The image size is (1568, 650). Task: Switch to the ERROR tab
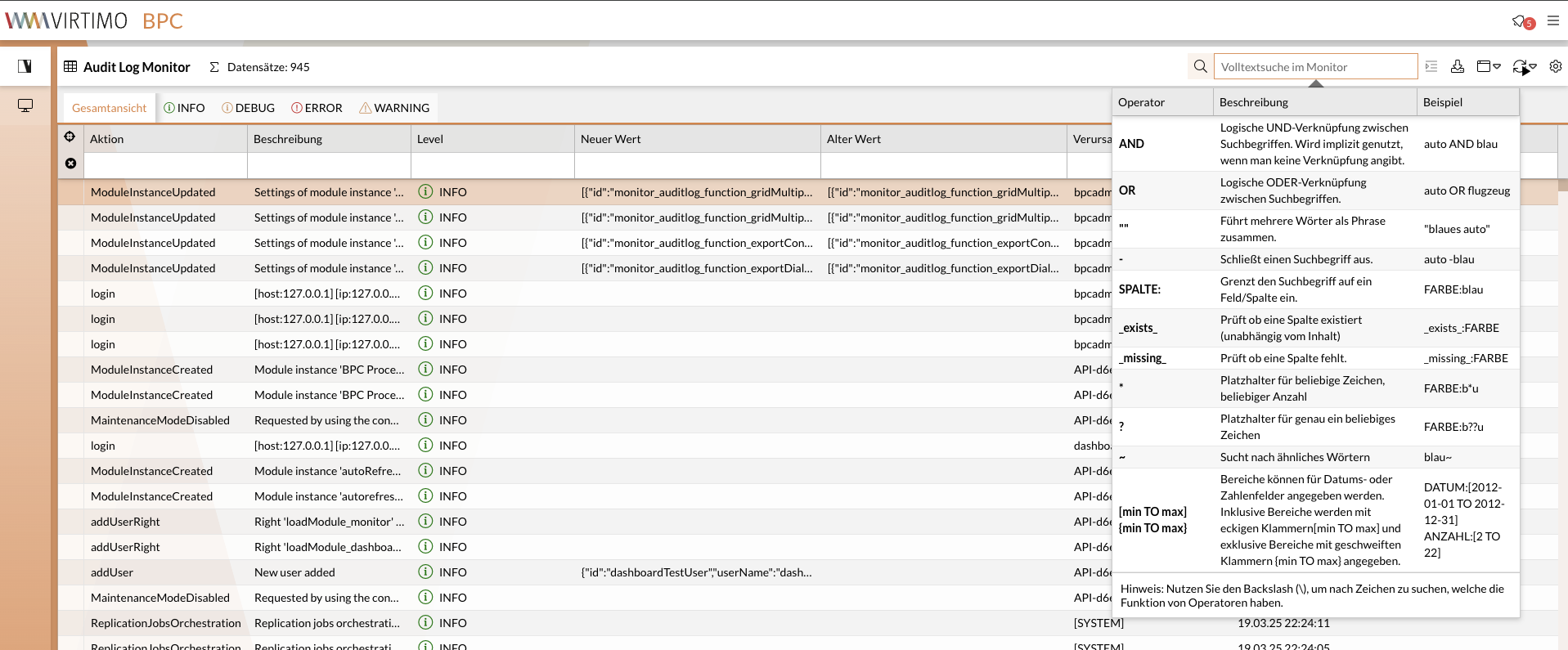coord(317,108)
